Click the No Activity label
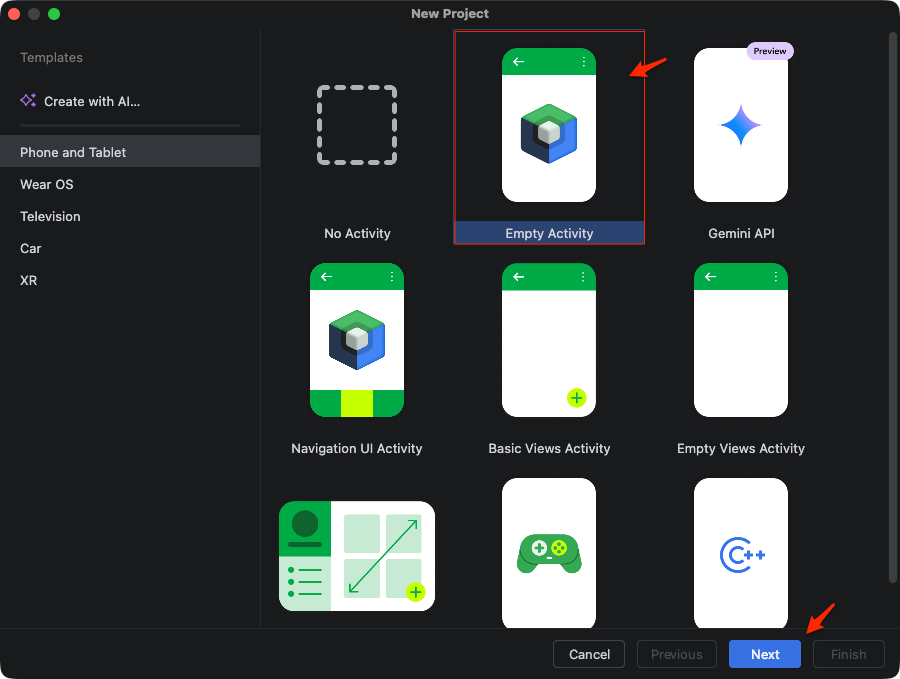The height and width of the screenshot is (679, 900). point(357,233)
